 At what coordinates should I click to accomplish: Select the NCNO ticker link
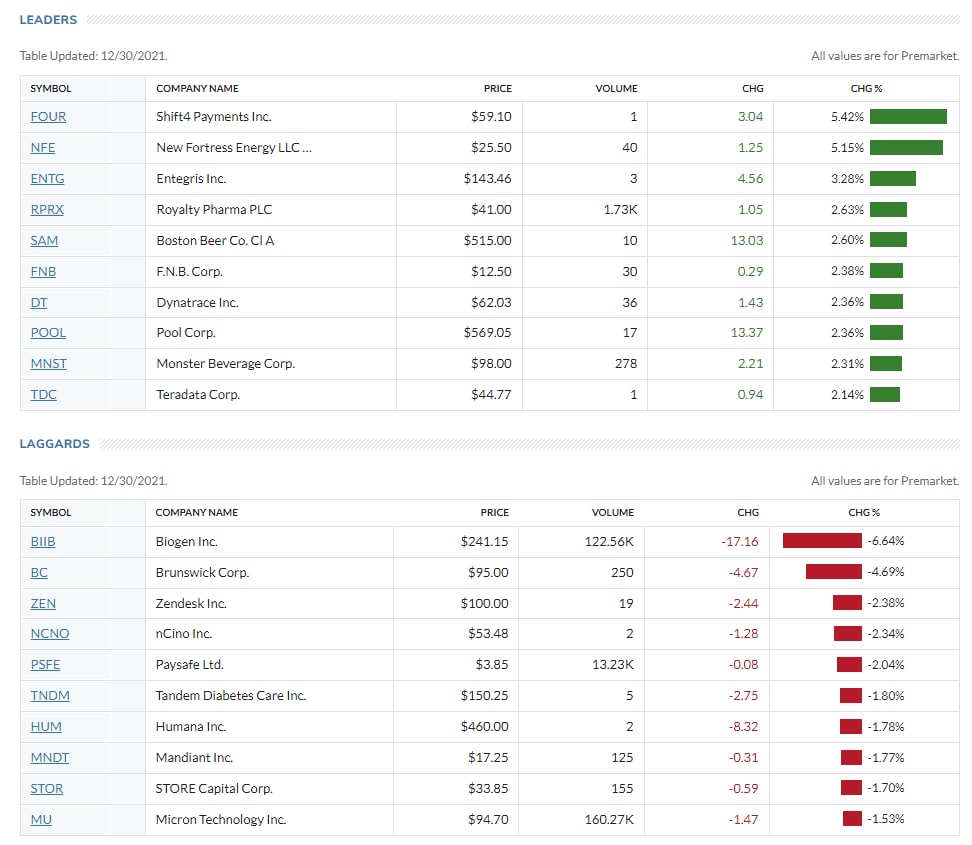point(50,634)
